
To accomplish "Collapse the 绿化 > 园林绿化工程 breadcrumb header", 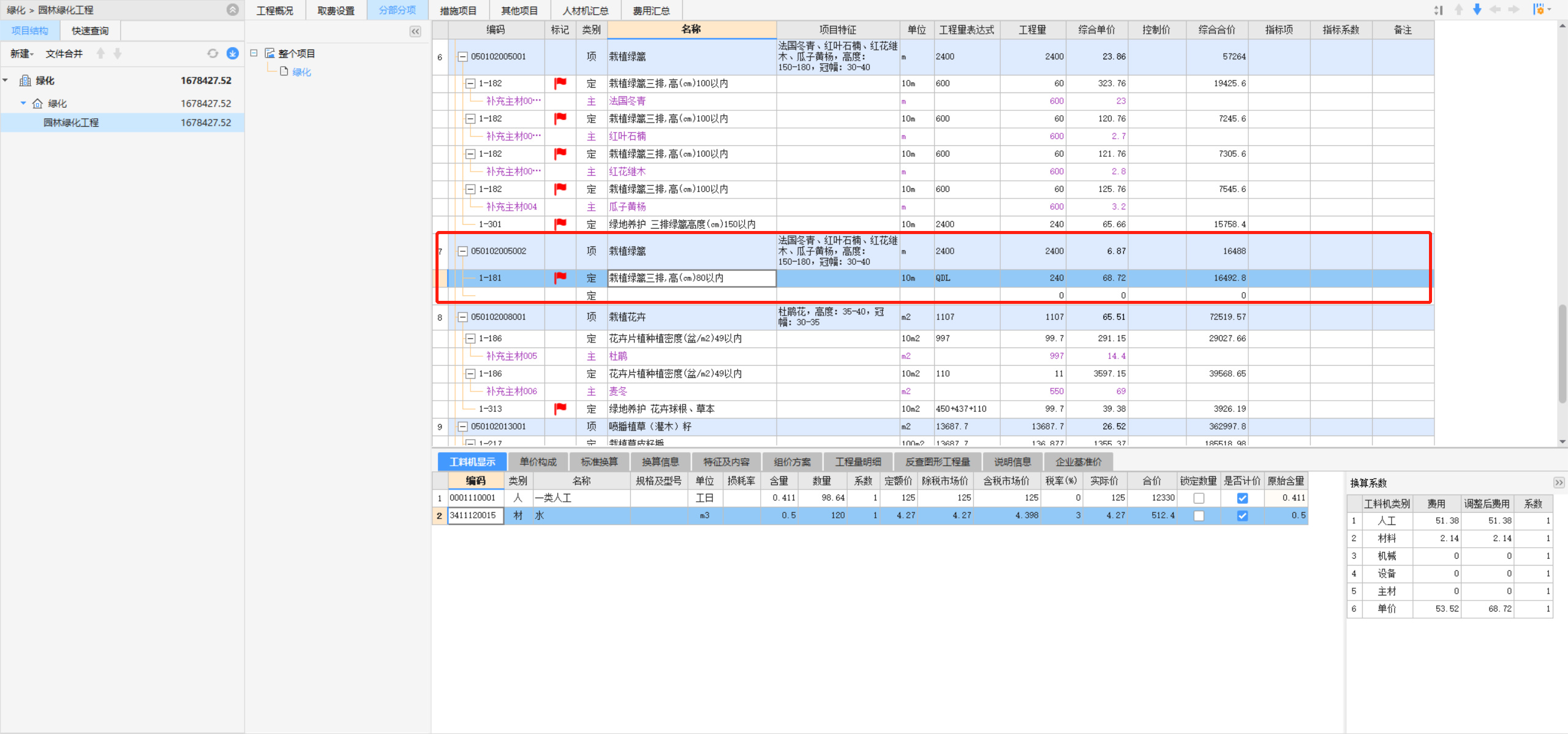I will pyautogui.click(x=233, y=10).
